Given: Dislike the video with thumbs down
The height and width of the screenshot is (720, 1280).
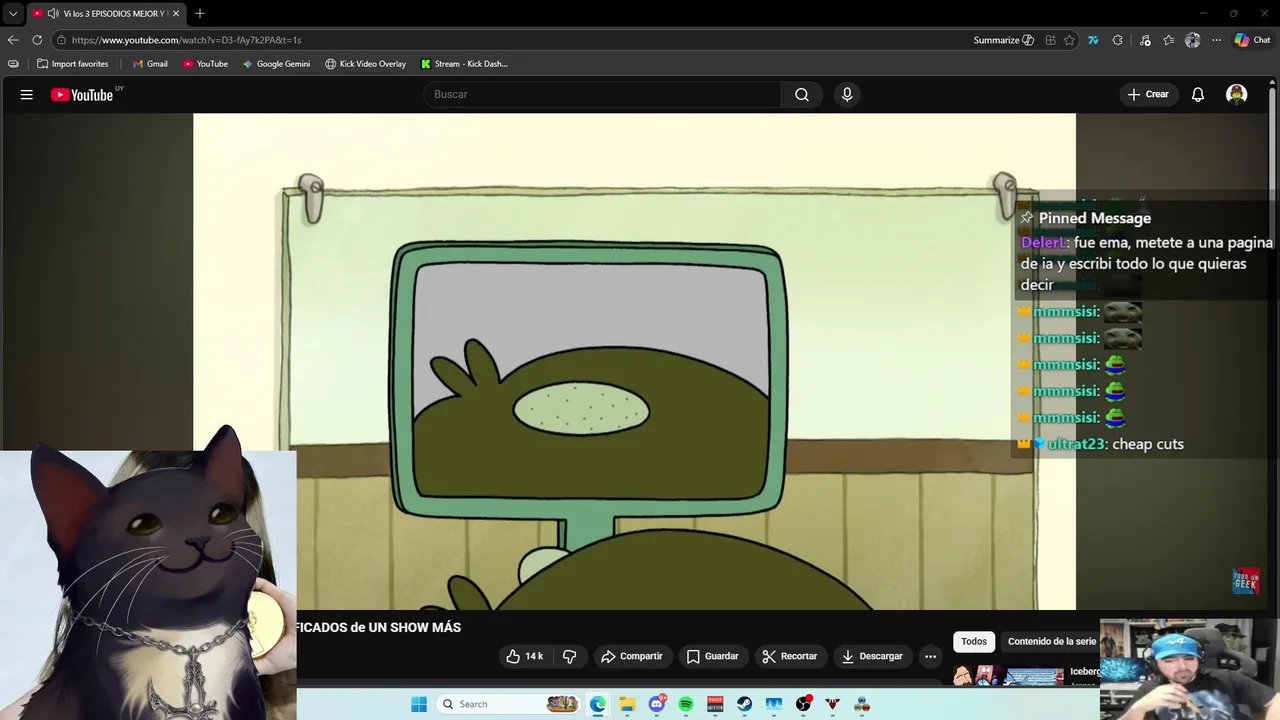Looking at the screenshot, I should tap(570, 656).
